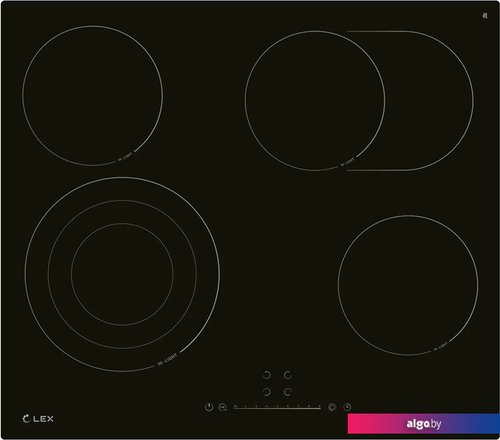Screen dimensions: 500x440
Task: Click the small mark in top-right corner
Action: point(485,15)
